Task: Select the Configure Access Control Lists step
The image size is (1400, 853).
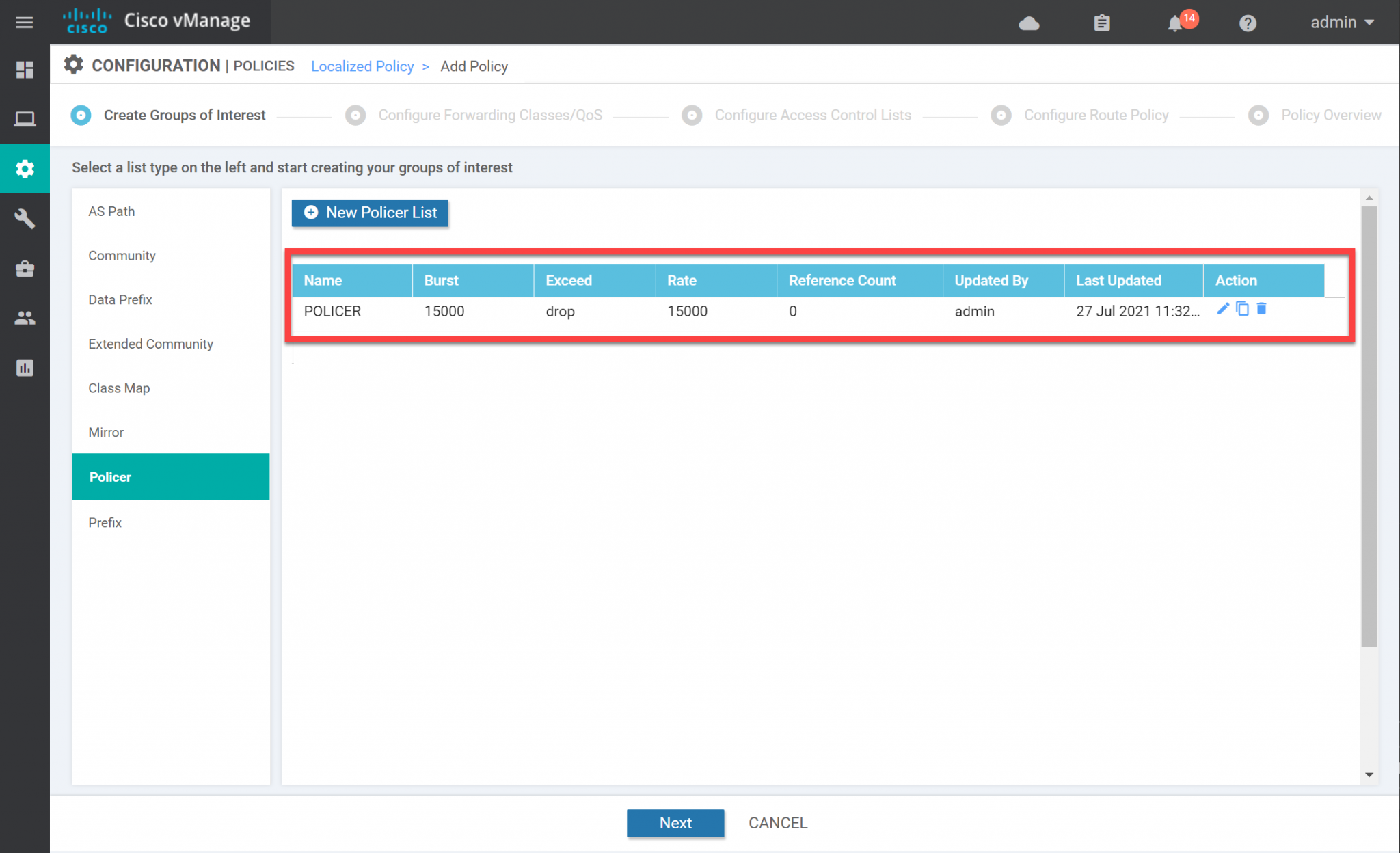Action: pyautogui.click(x=692, y=115)
